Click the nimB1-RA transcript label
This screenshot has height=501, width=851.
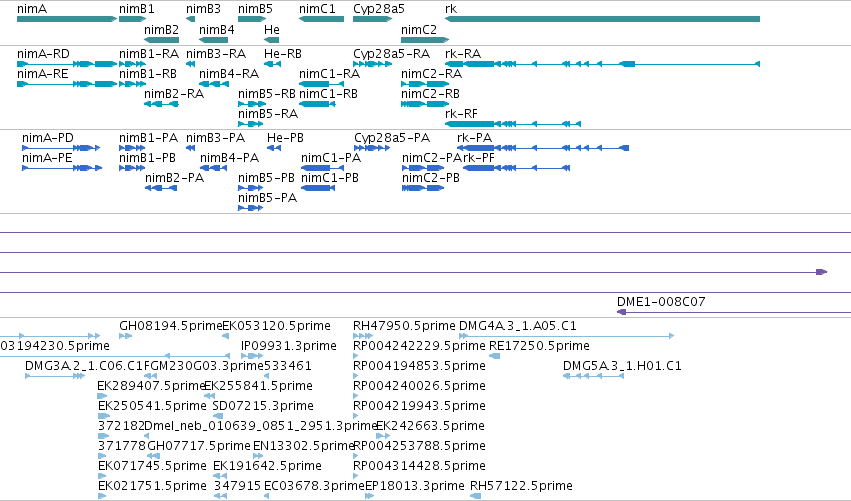[149, 54]
